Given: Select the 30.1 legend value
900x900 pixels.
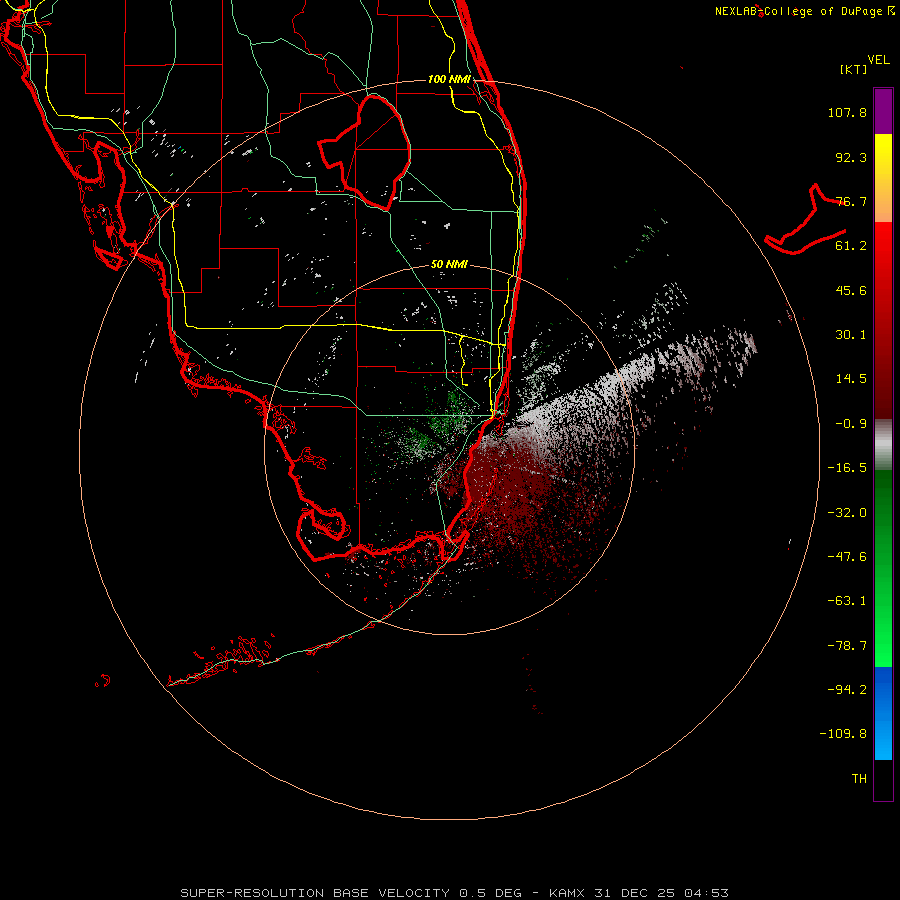Looking at the screenshot, I should pyautogui.click(x=851, y=335).
